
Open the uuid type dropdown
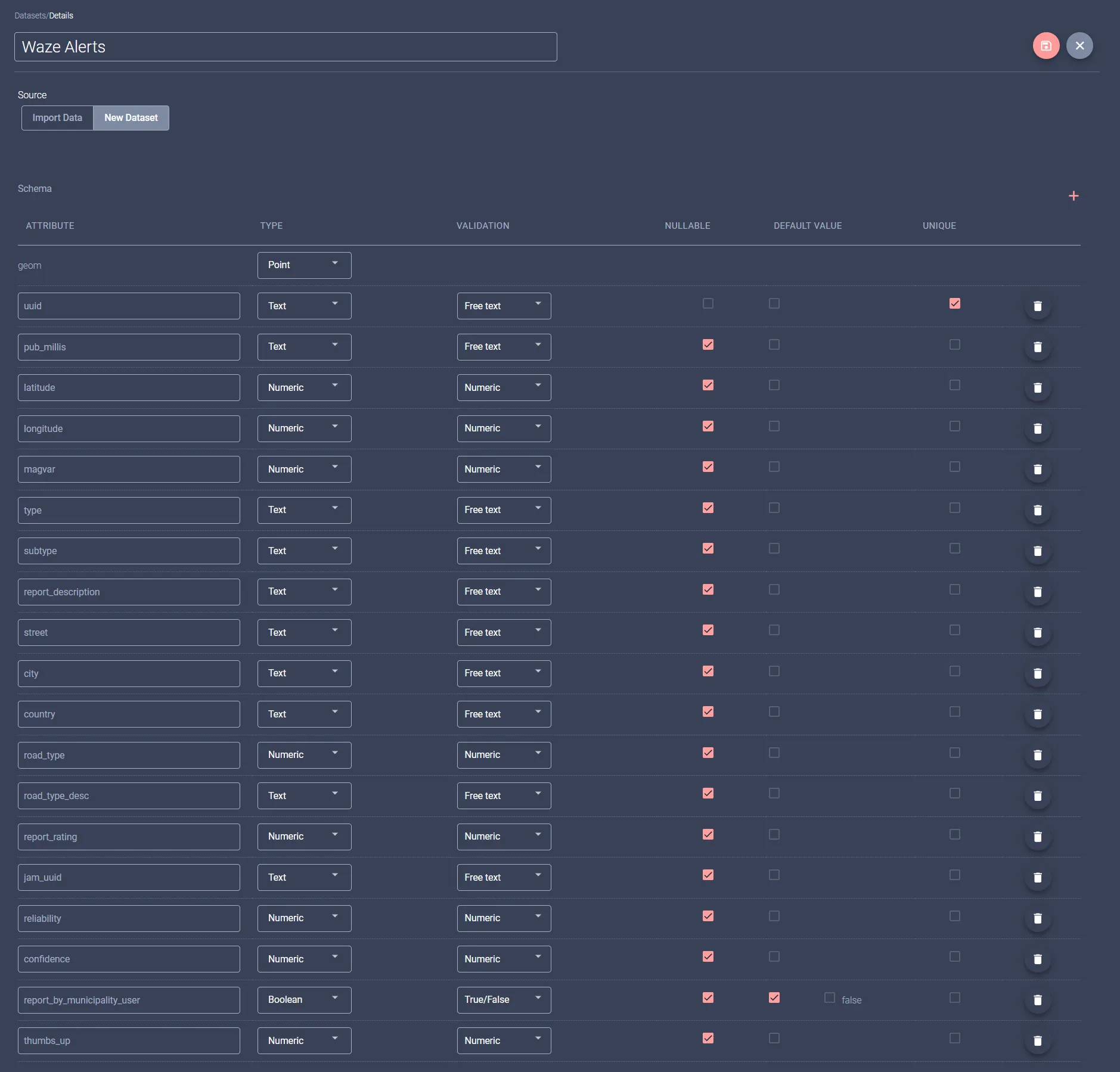pyautogui.click(x=304, y=306)
